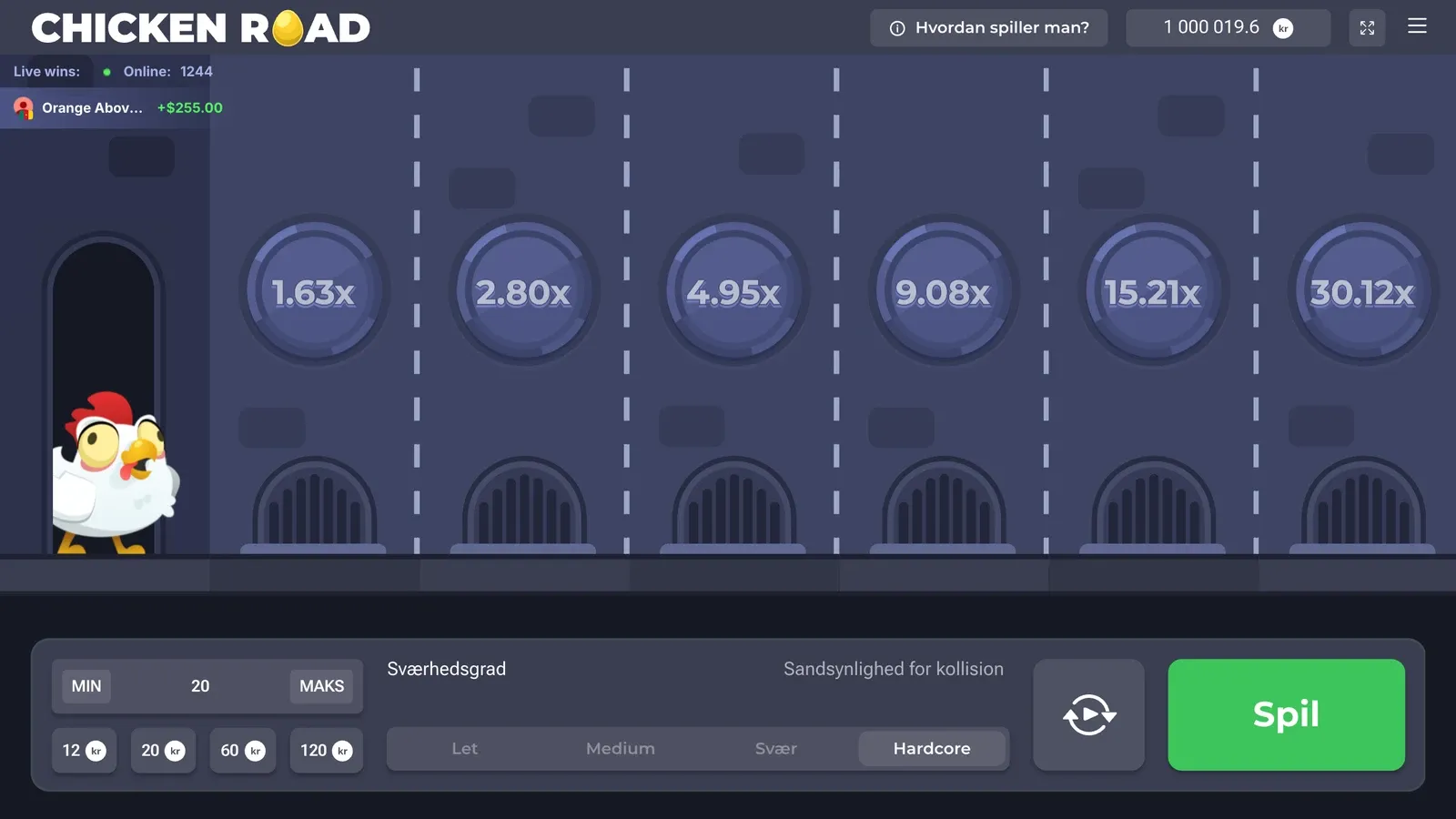Set bet to MIN

tap(86, 686)
